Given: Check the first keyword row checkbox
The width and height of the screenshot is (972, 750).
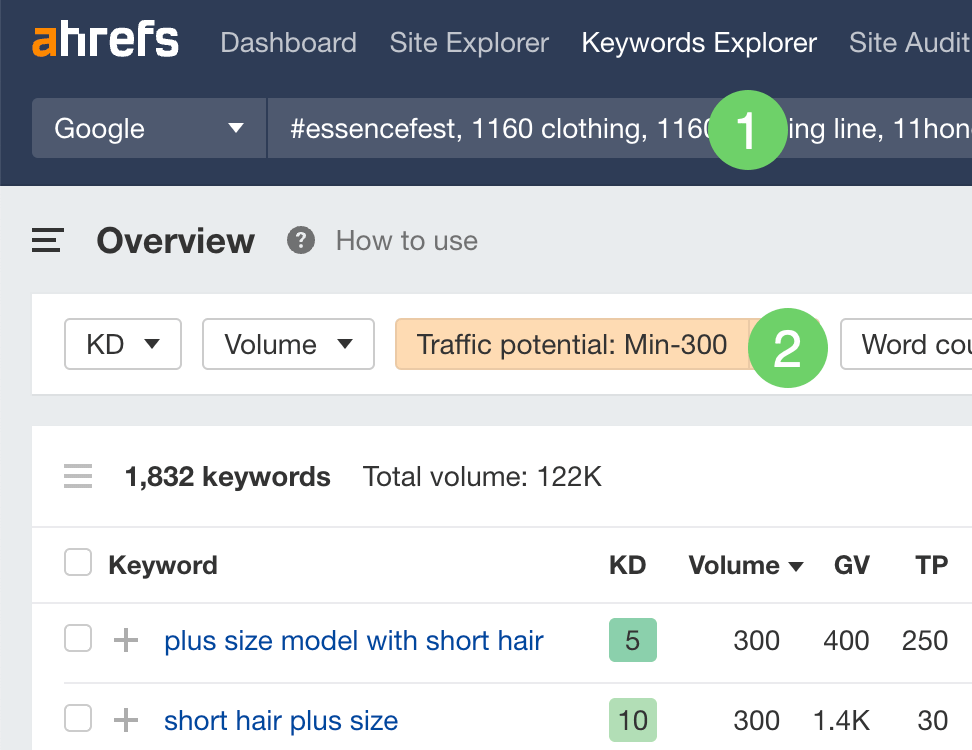Looking at the screenshot, I should (77, 640).
